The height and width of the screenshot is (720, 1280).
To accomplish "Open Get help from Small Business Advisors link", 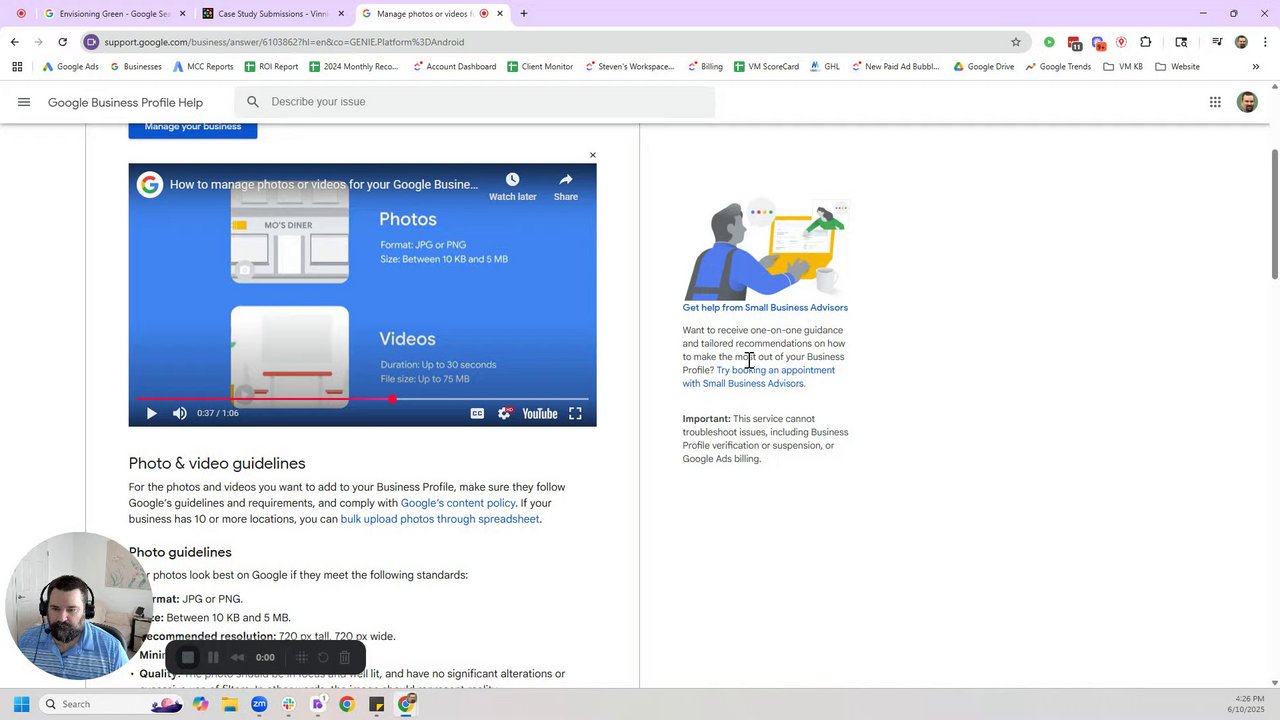I will pos(765,308).
